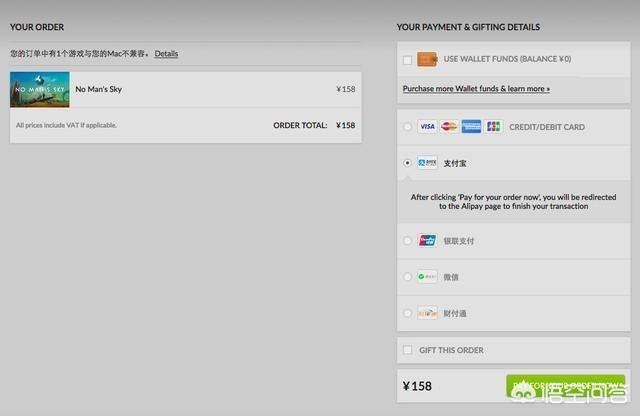Viewport: 640px width, 416px height.
Task: Tick the Gift This Order checkbox
Action: [407, 350]
